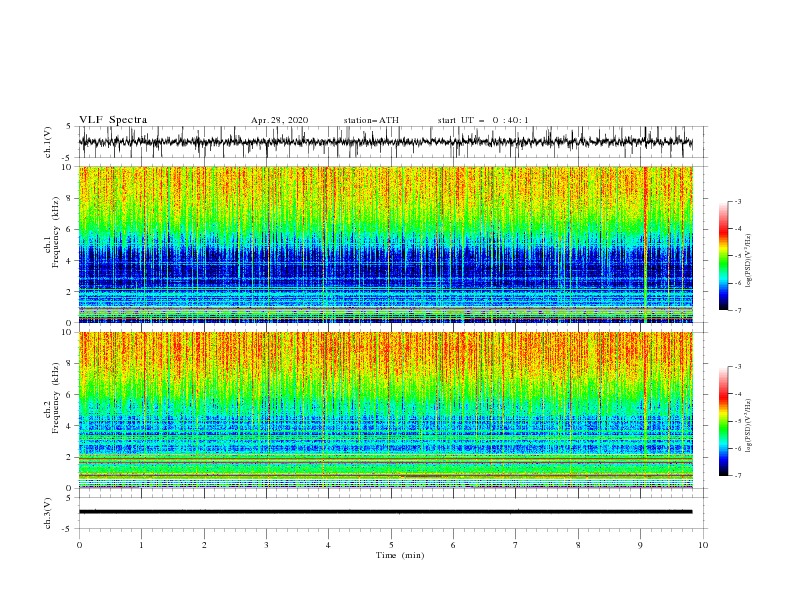
Task: Click the ch.2 frequency axis "10" tick
Action: coord(67,332)
